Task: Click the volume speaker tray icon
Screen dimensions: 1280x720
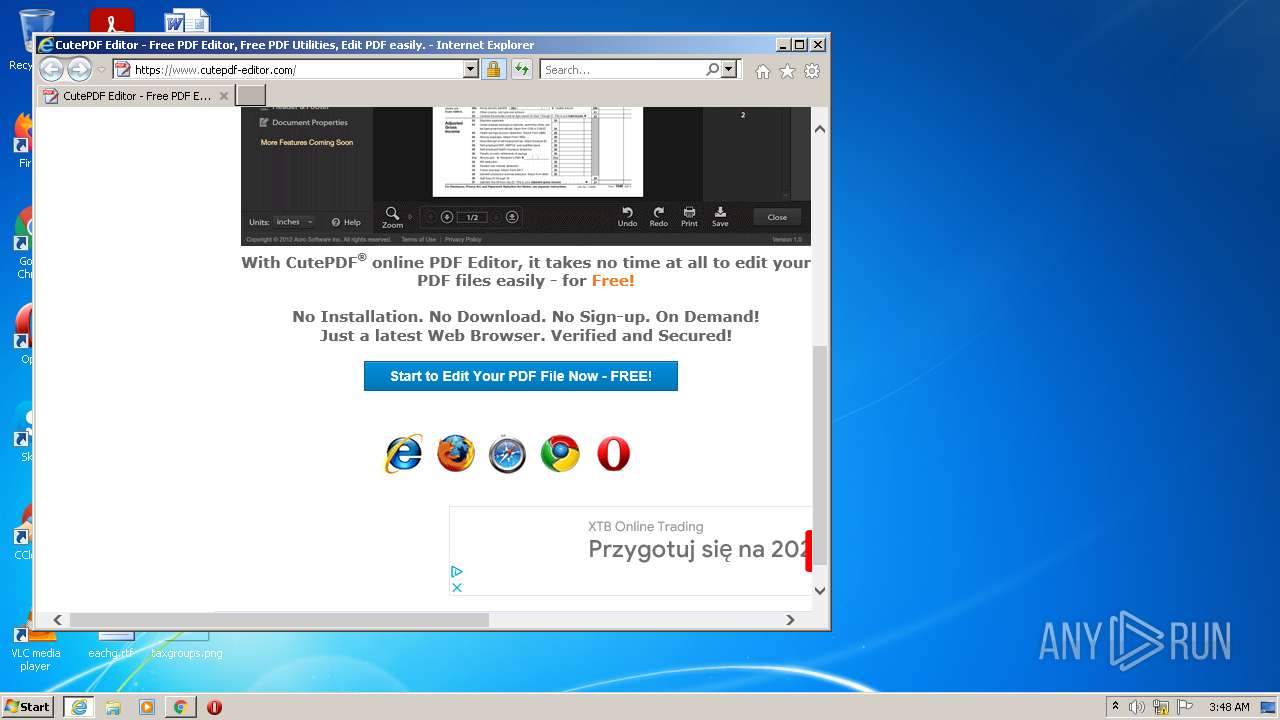Action: (1137, 707)
